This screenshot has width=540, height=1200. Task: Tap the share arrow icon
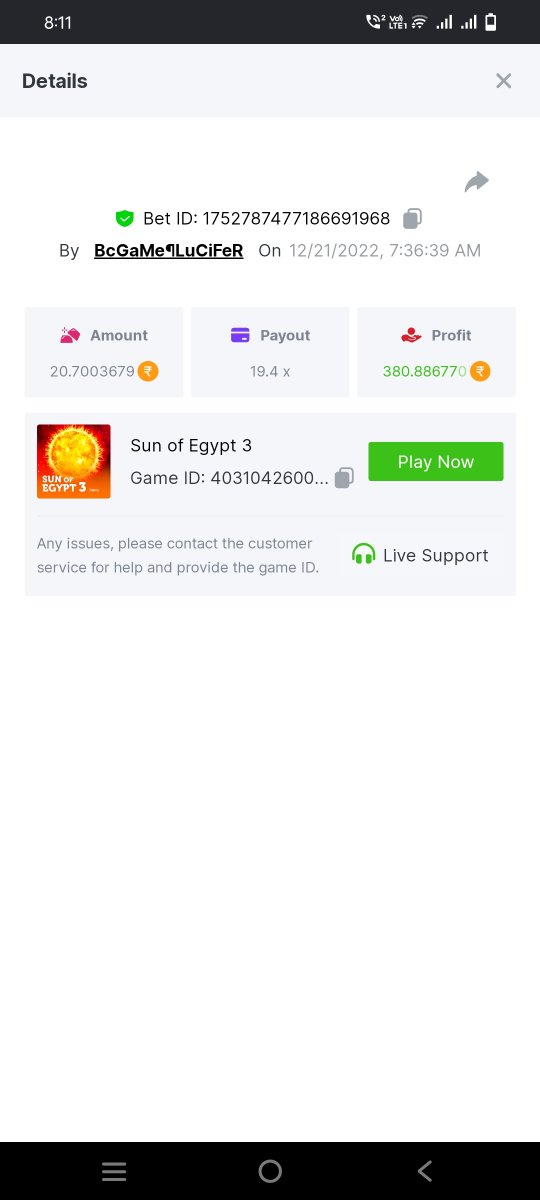click(477, 181)
